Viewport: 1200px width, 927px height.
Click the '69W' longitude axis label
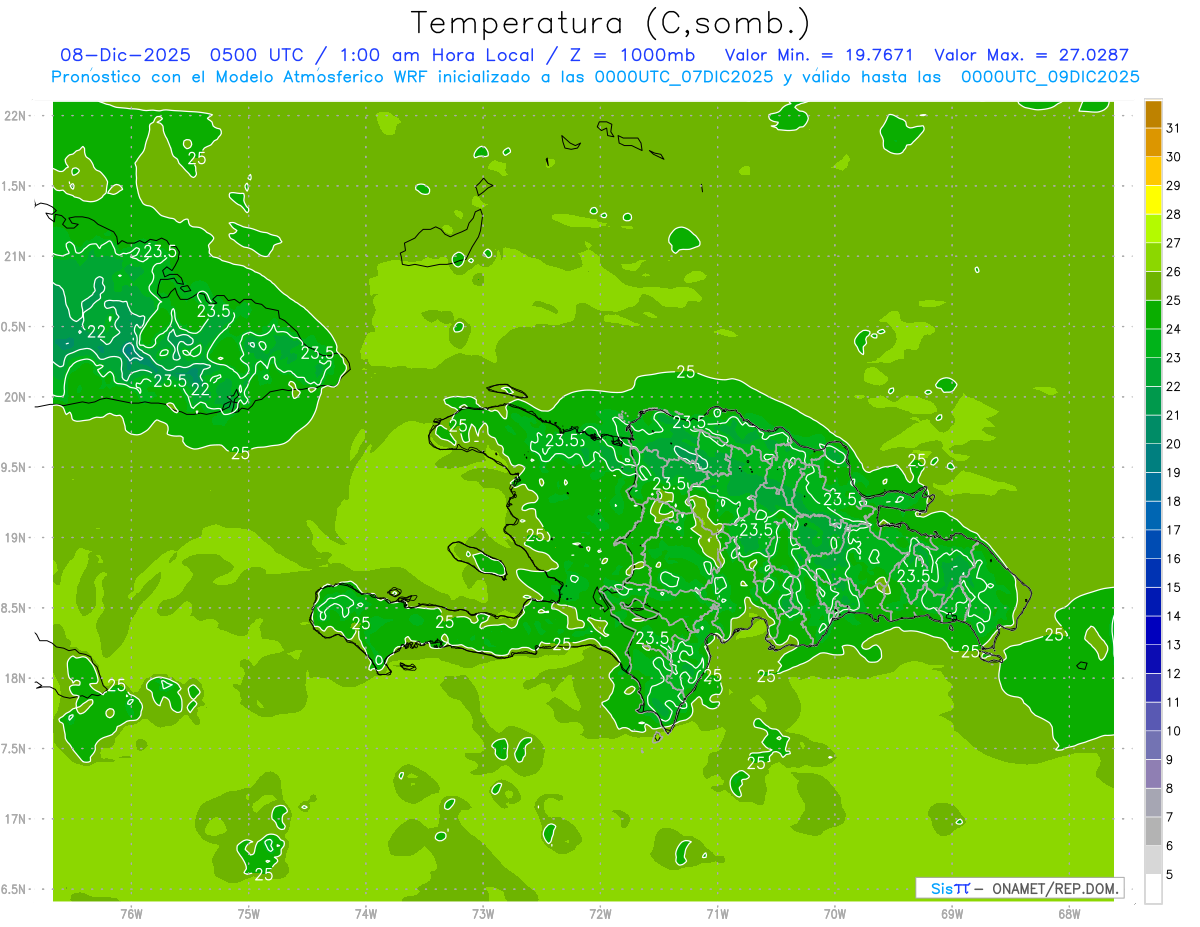(x=952, y=914)
